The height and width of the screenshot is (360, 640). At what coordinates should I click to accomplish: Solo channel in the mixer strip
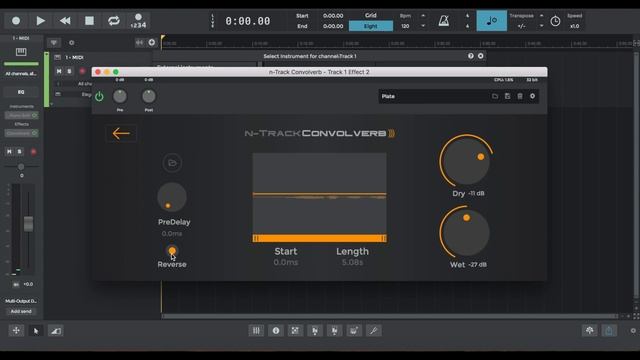pos(19,151)
